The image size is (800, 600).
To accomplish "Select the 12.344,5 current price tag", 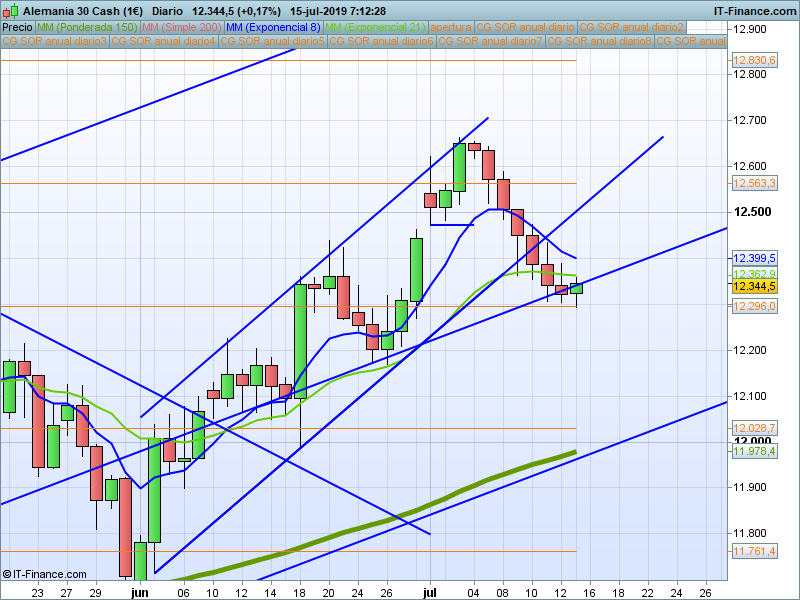I will coord(754,286).
